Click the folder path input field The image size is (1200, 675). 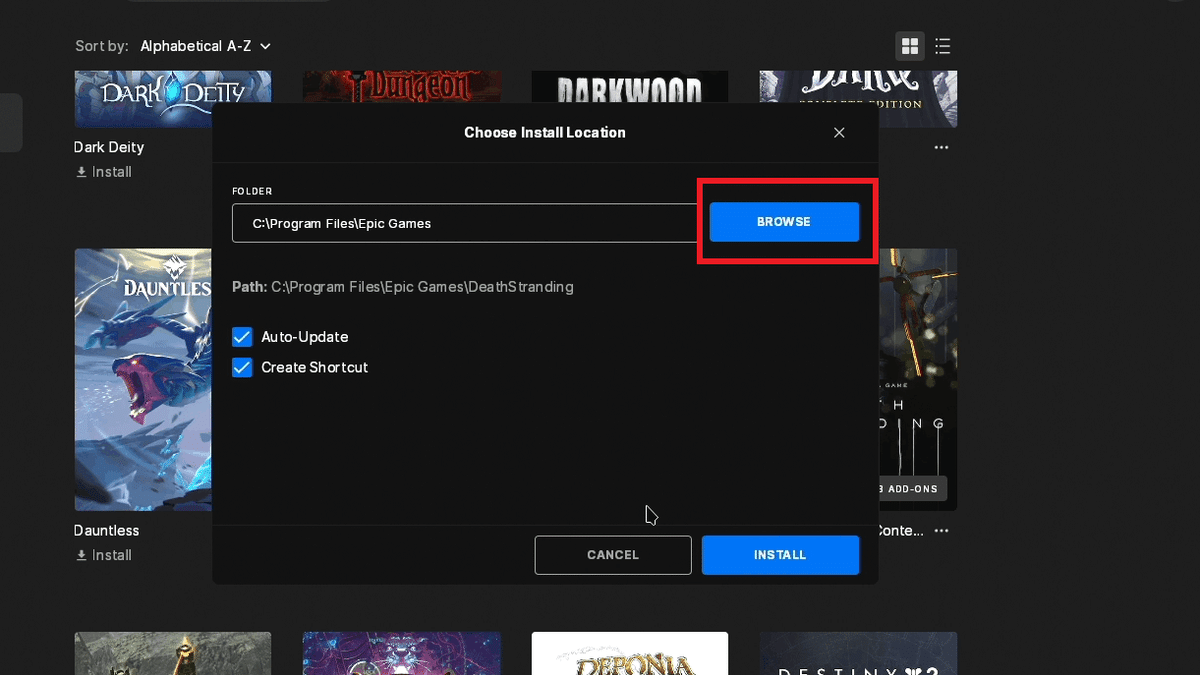(465, 223)
